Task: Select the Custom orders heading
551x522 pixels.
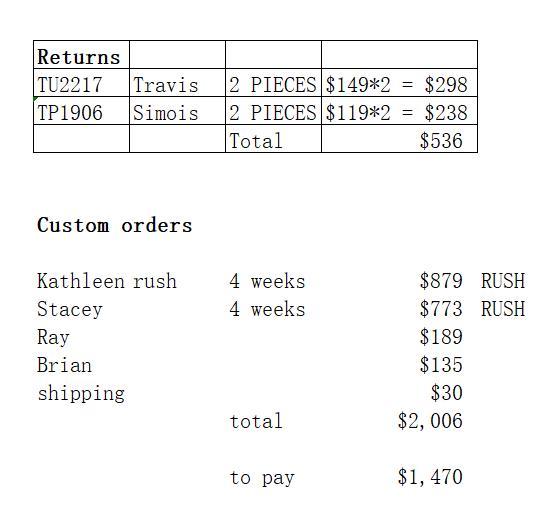Action: coord(115,225)
